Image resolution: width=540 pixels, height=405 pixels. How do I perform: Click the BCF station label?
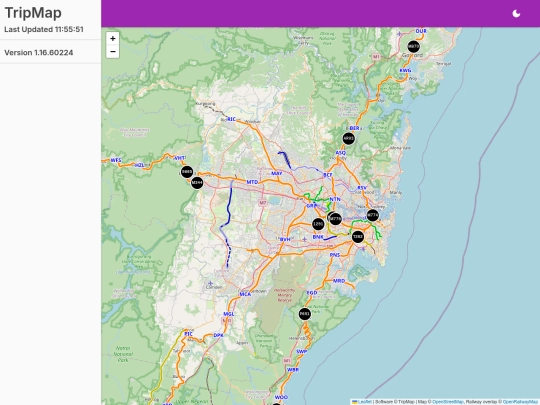[328, 175]
